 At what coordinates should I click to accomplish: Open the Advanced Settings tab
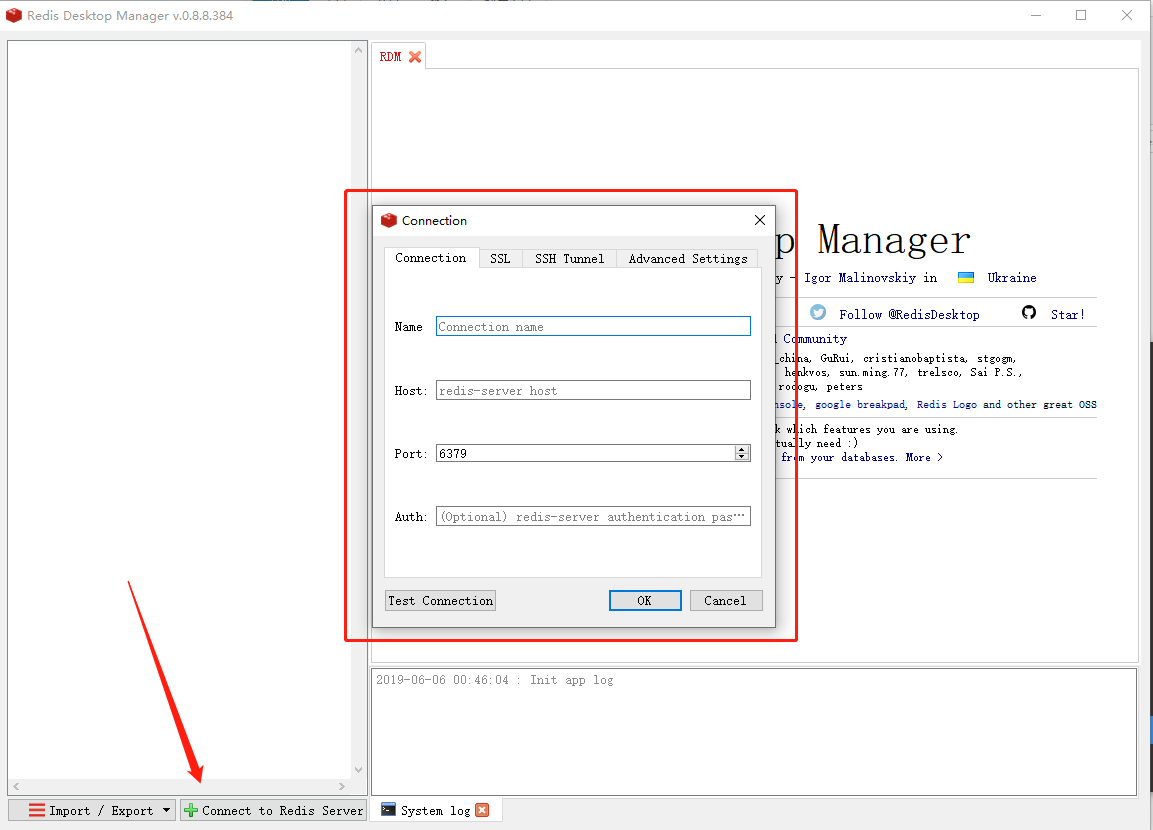[x=688, y=259]
